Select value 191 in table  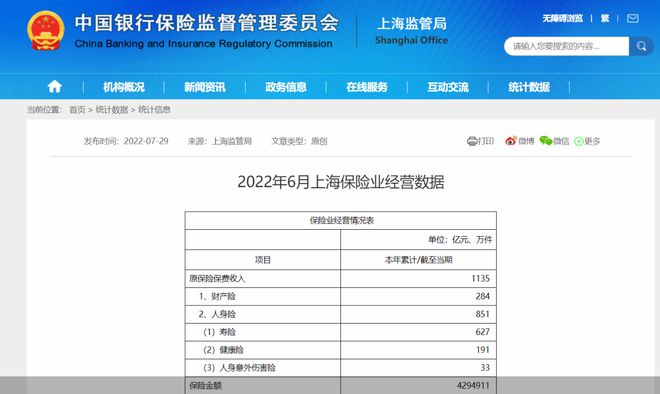pyautogui.click(x=482, y=350)
